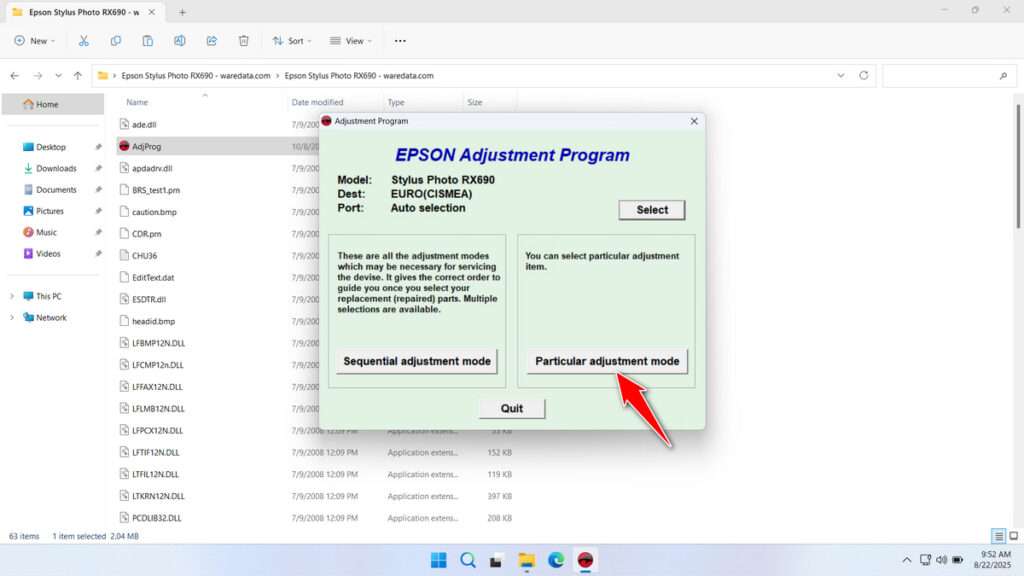Open the clock and date panel
The height and width of the screenshot is (576, 1024).
click(x=995, y=560)
